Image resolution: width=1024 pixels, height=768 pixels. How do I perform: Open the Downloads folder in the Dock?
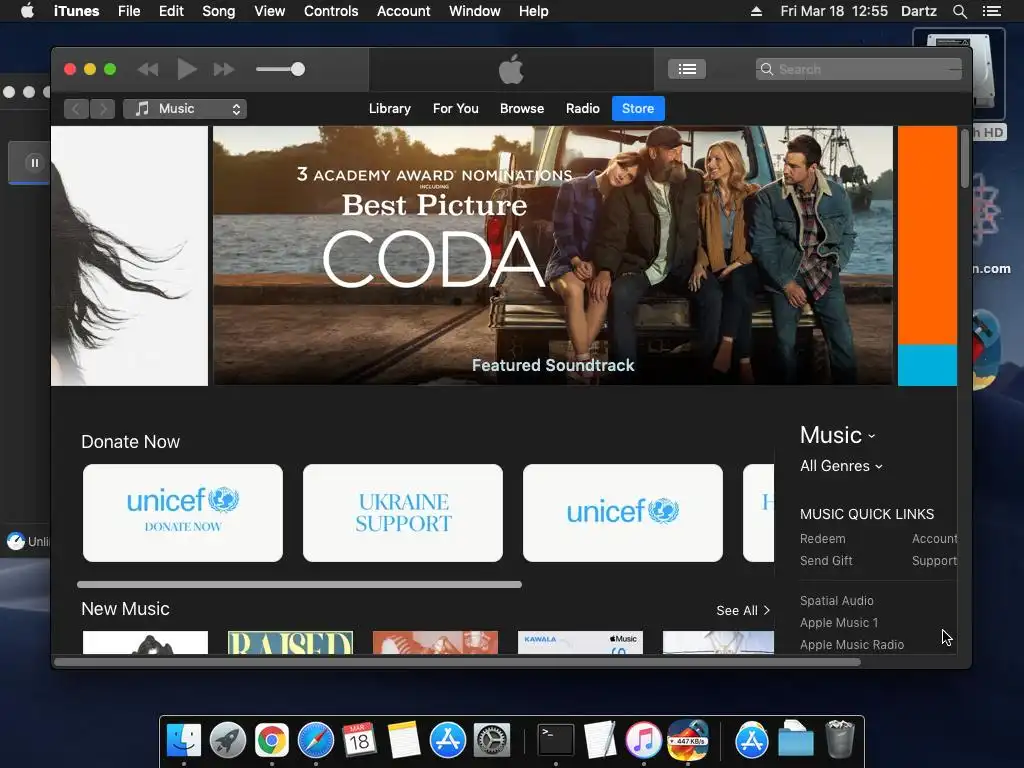tap(795, 739)
